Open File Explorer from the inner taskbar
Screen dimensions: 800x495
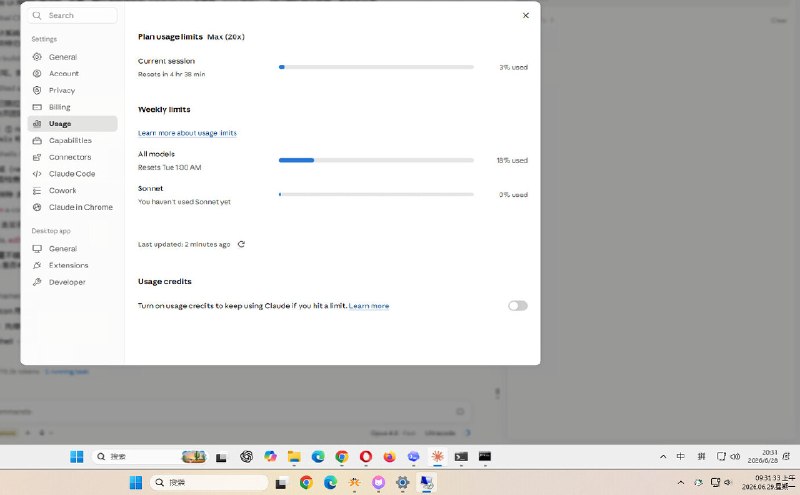point(294,457)
